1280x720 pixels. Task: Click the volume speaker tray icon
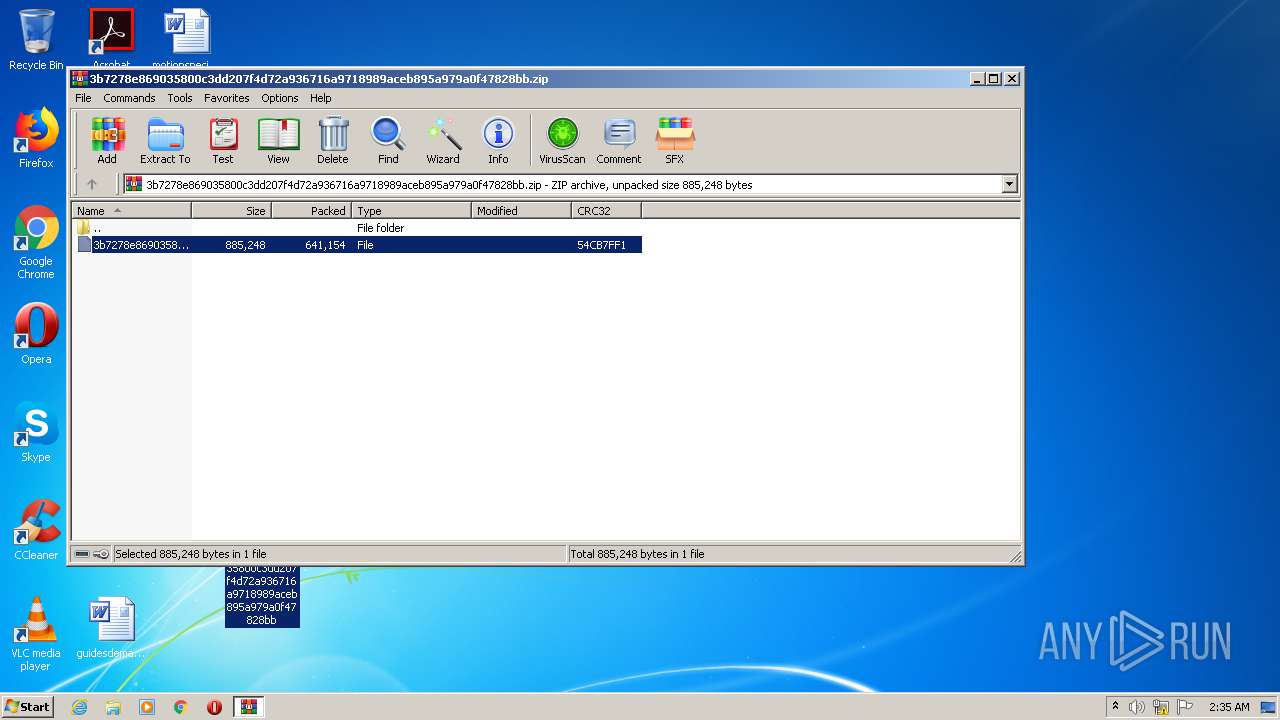tap(1137, 707)
